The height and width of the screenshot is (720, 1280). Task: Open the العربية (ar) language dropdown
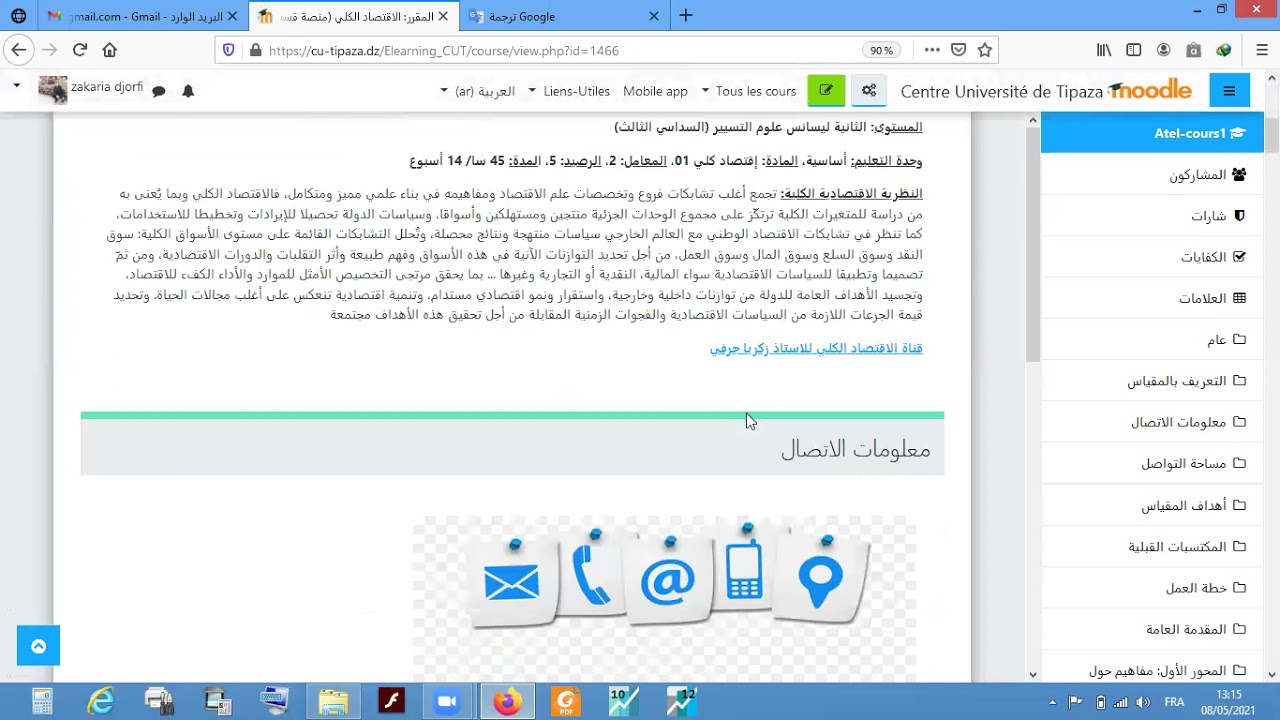coord(478,91)
